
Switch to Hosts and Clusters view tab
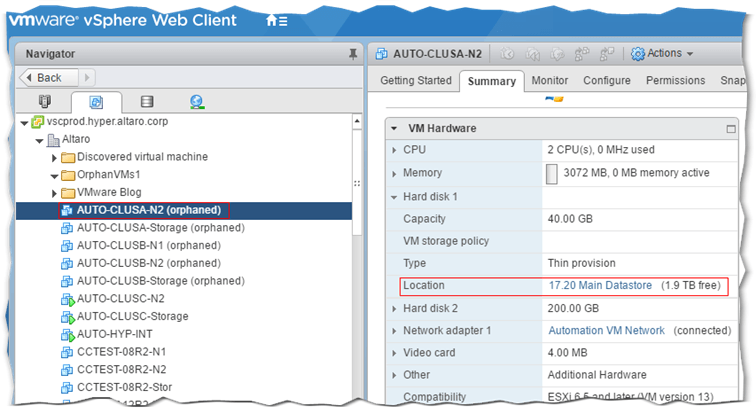click(44, 101)
